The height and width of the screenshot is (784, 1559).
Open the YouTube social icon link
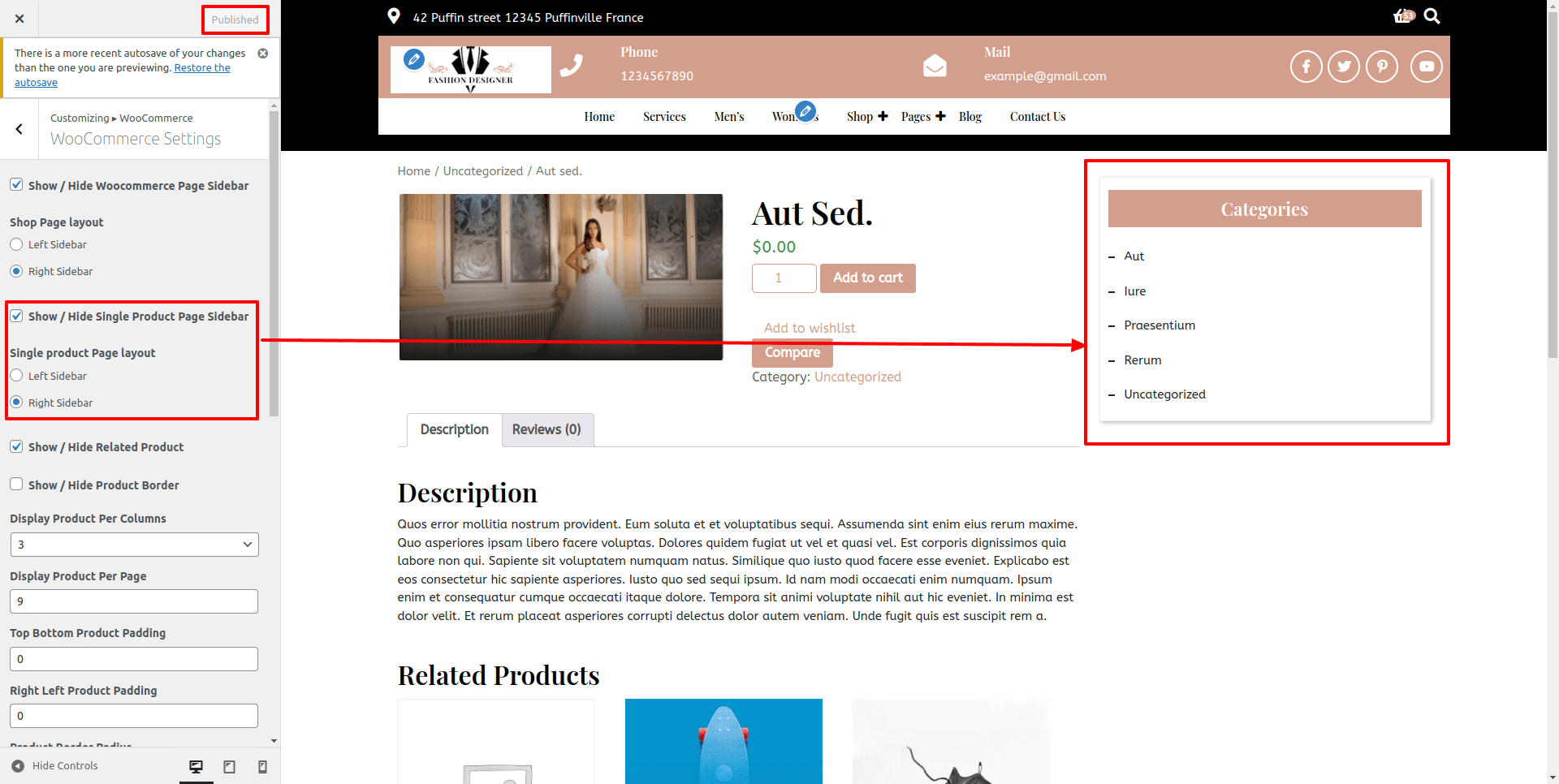click(1426, 67)
